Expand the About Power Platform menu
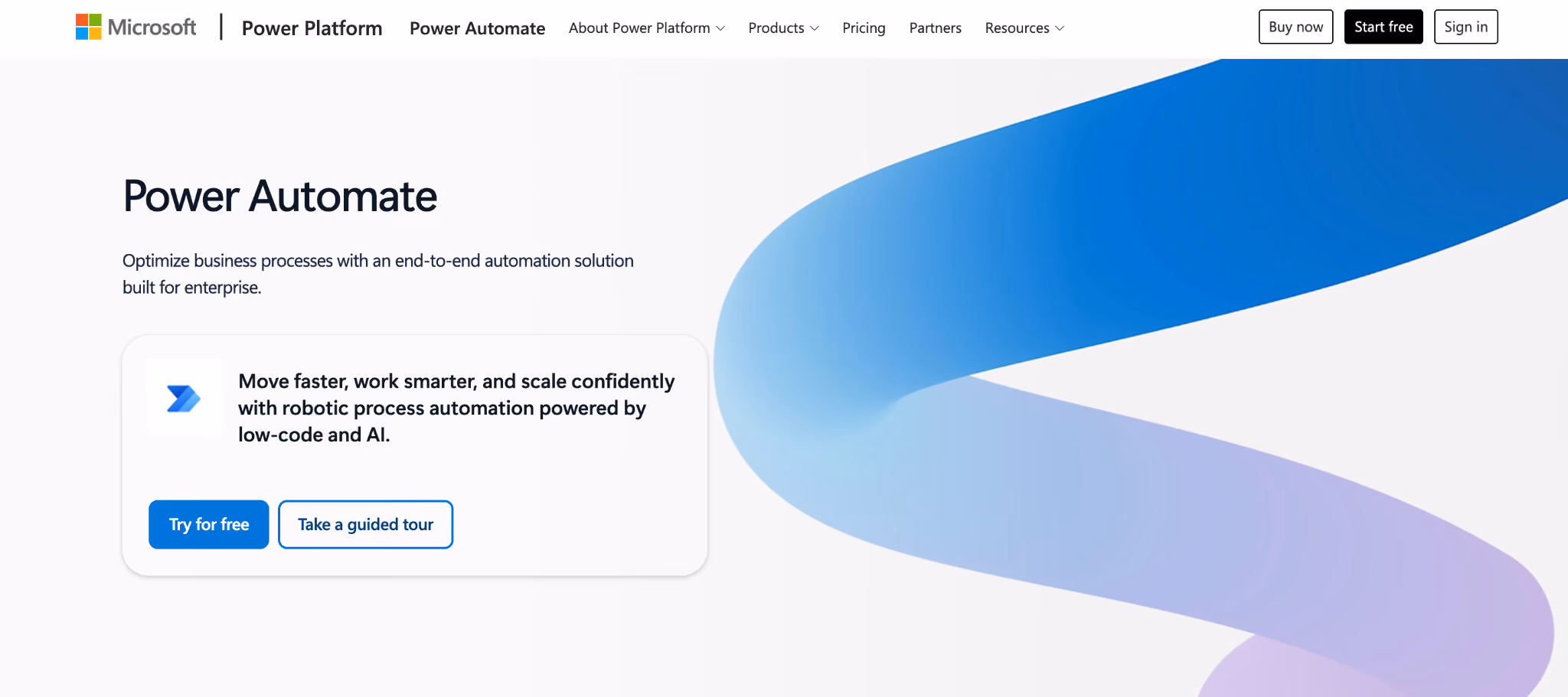This screenshot has width=1568, height=697. [647, 28]
